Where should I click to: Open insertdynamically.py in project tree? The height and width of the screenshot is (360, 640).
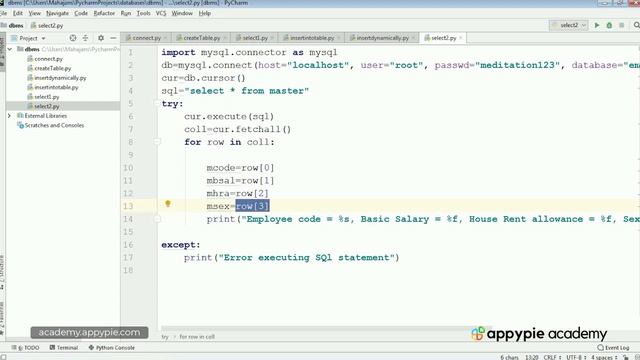[60, 78]
